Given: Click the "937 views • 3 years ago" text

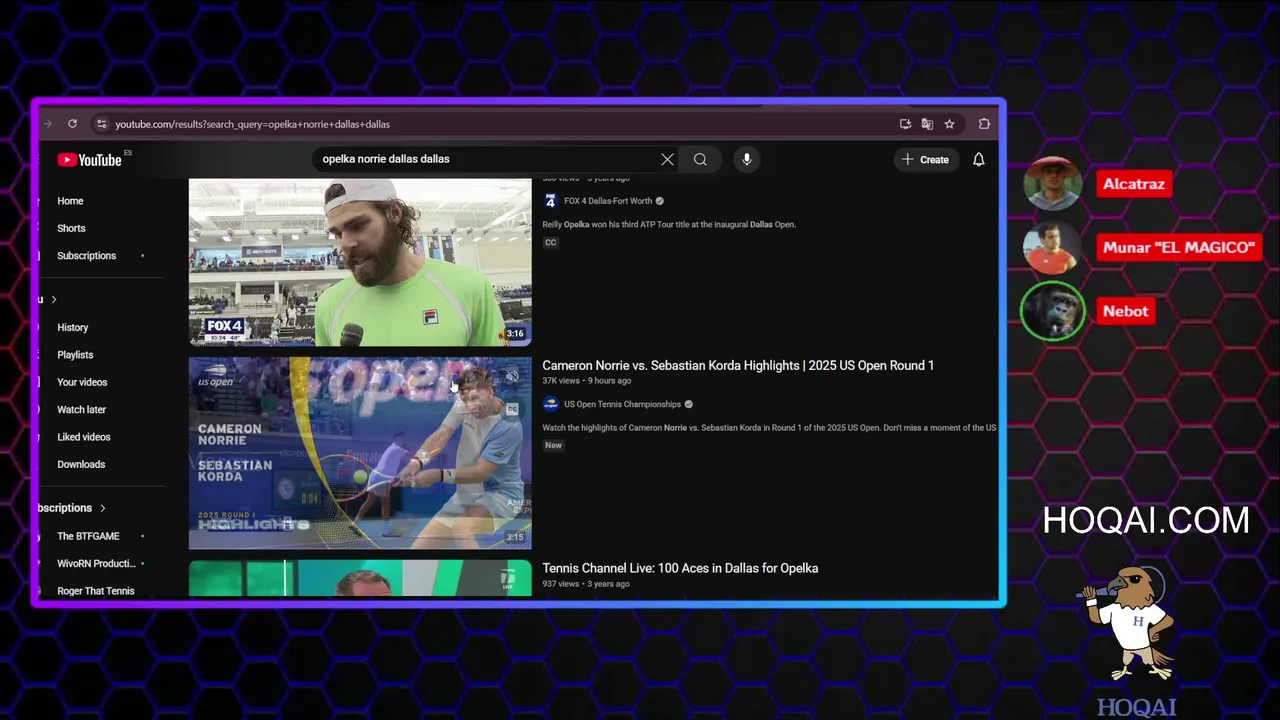Looking at the screenshot, I should click(586, 584).
